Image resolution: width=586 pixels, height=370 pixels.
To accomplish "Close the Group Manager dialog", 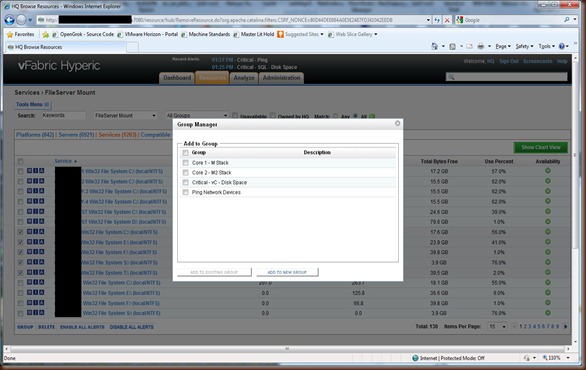I will click(x=398, y=123).
